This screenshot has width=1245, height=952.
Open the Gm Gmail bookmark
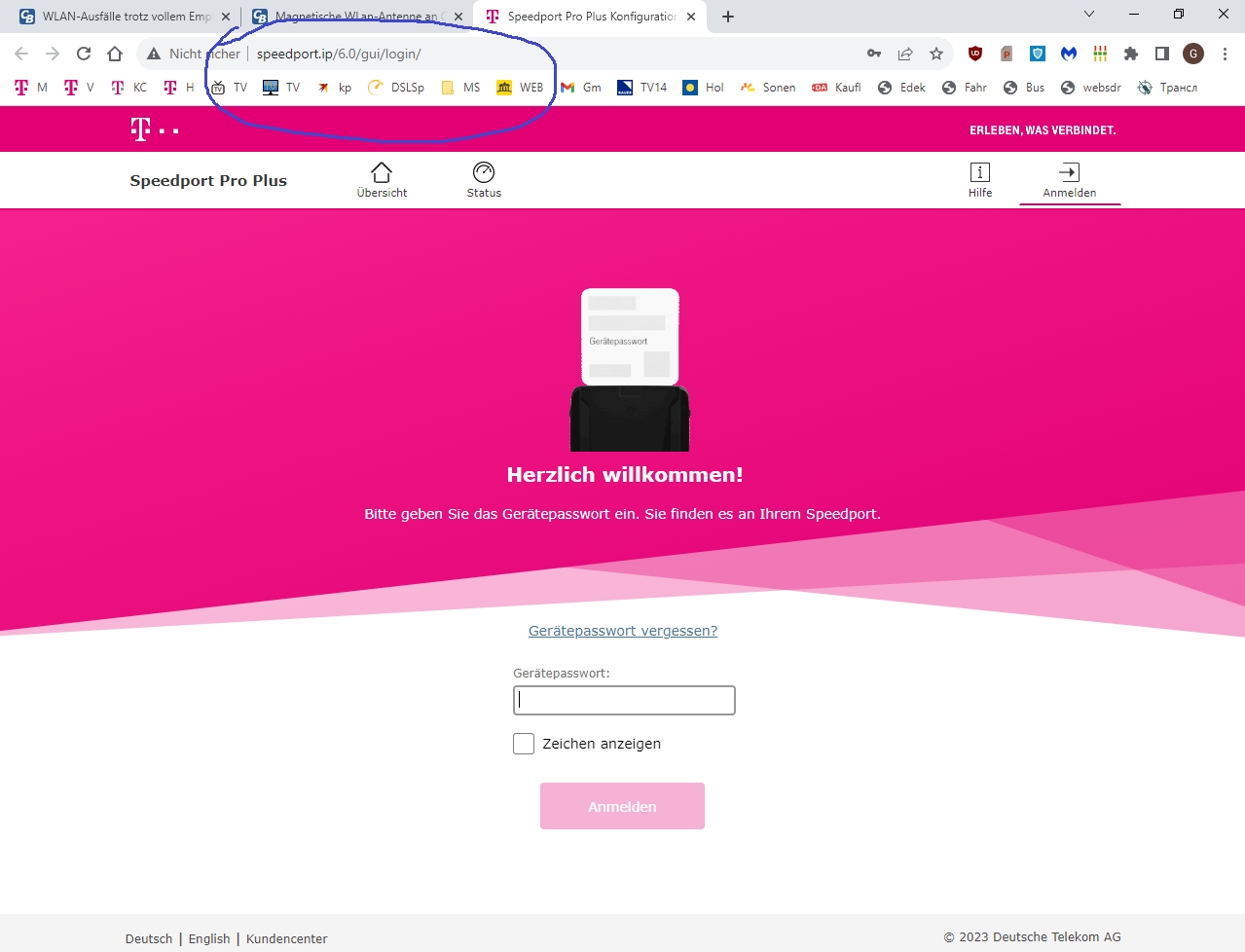point(581,88)
